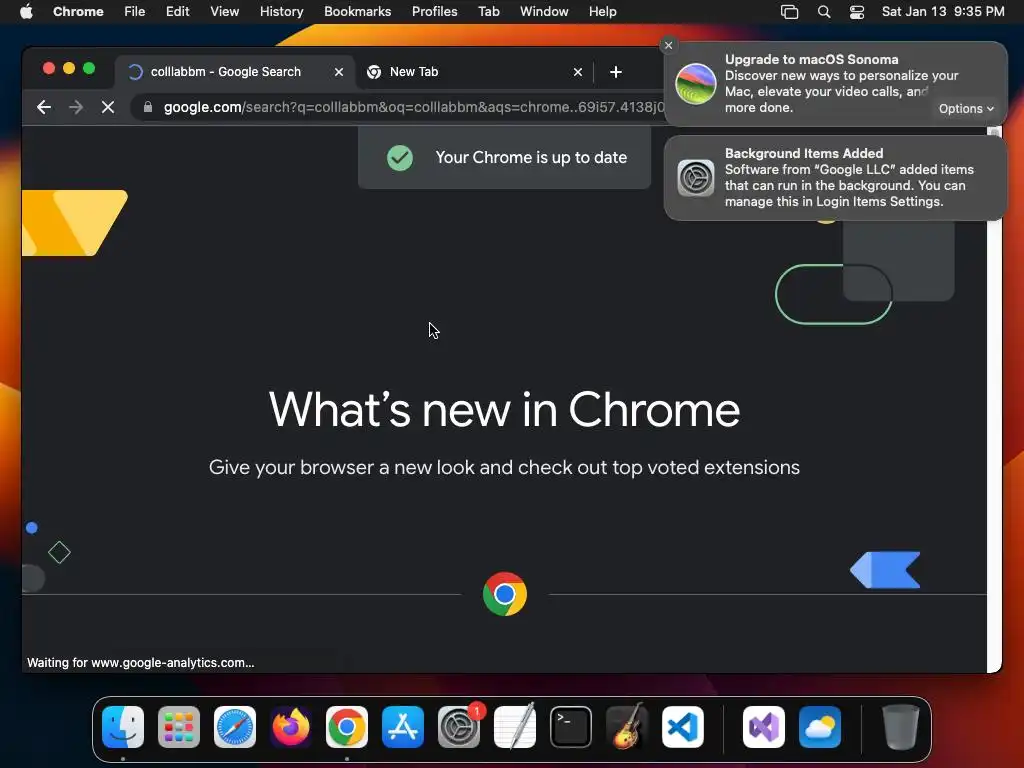
Task: Open Finder from the Dock
Action: tap(123, 727)
